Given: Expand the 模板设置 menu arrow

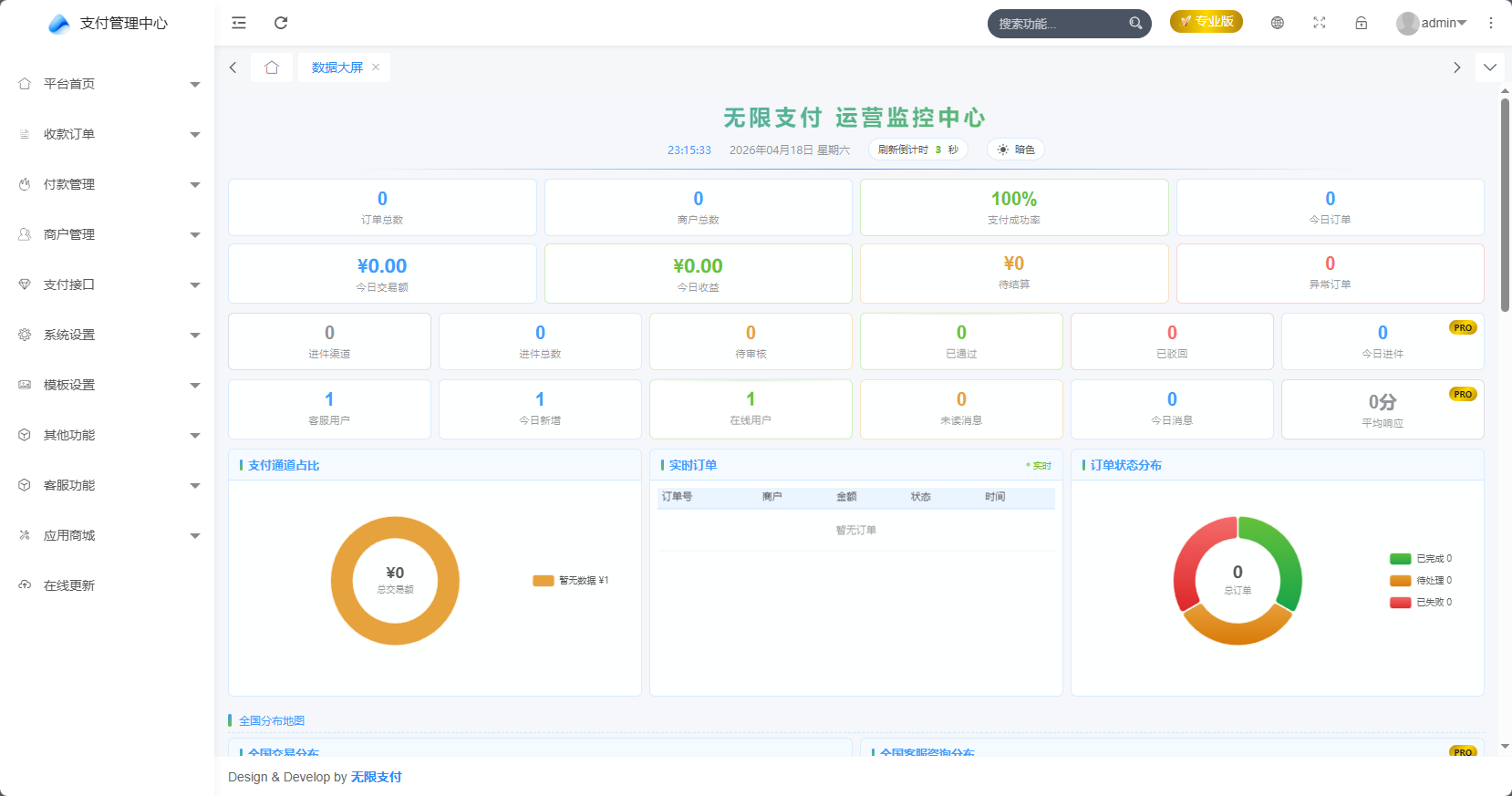Looking at the screenshot, I should point(195,386).
